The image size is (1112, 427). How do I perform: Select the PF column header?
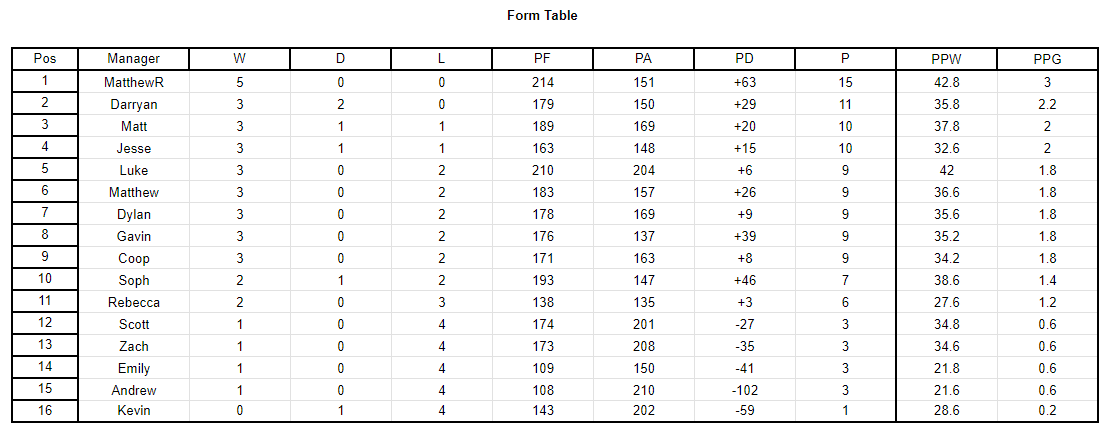[543, 59]
